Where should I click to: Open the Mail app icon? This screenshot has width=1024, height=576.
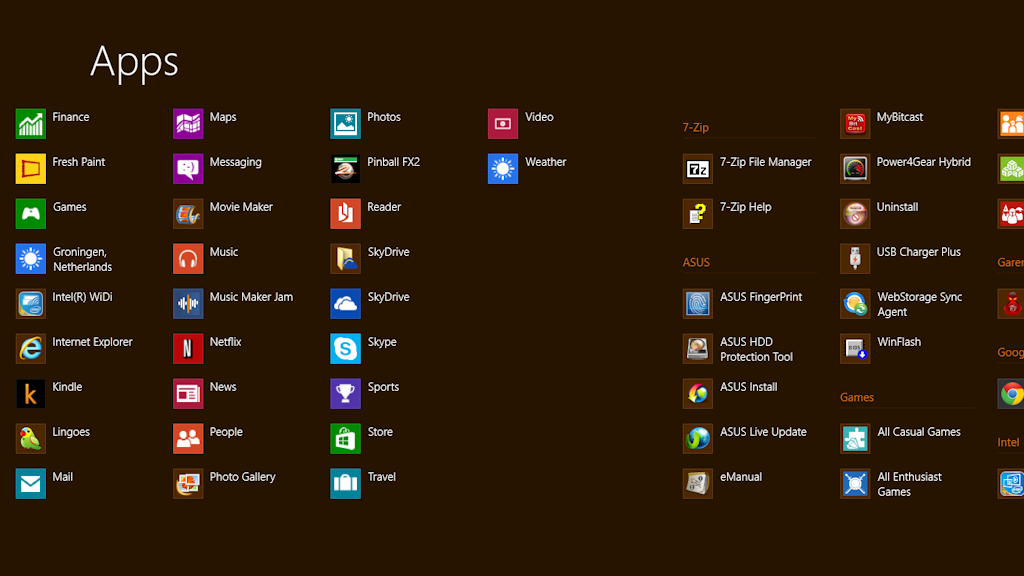coord(31,484)
